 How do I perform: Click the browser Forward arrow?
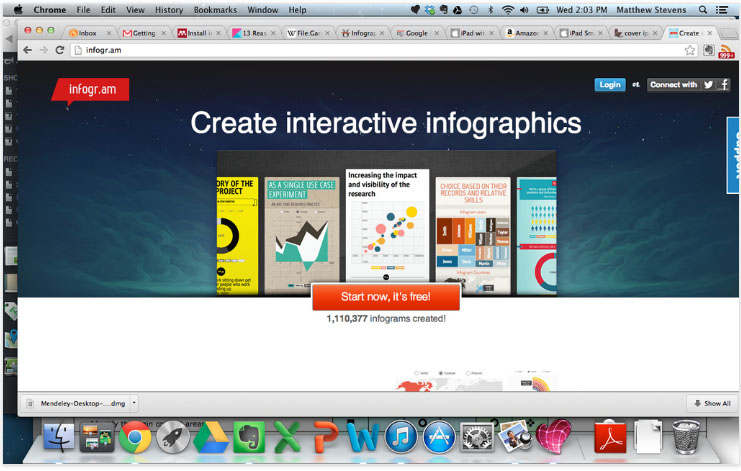tap(43, 50)
